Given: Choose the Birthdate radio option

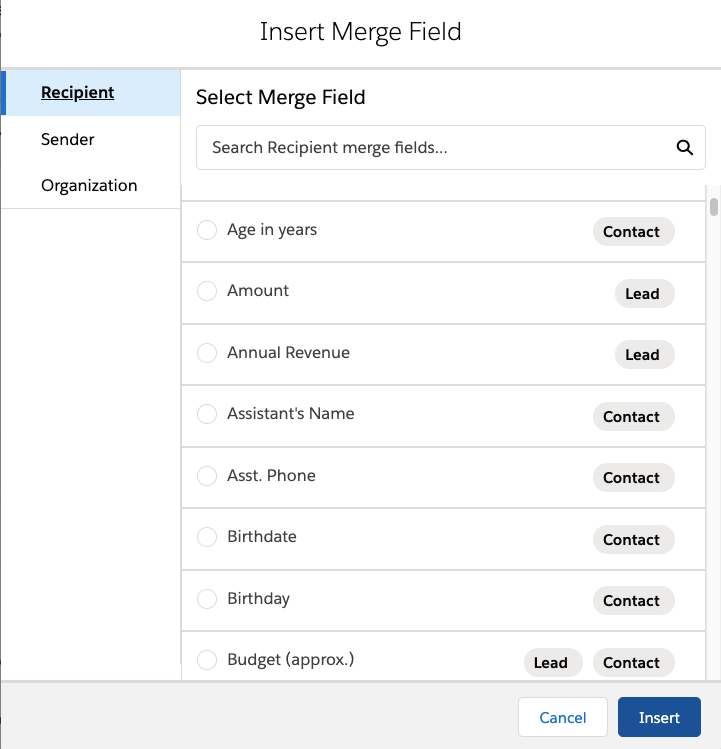Looking at the screenshot, I should point(207,537).
